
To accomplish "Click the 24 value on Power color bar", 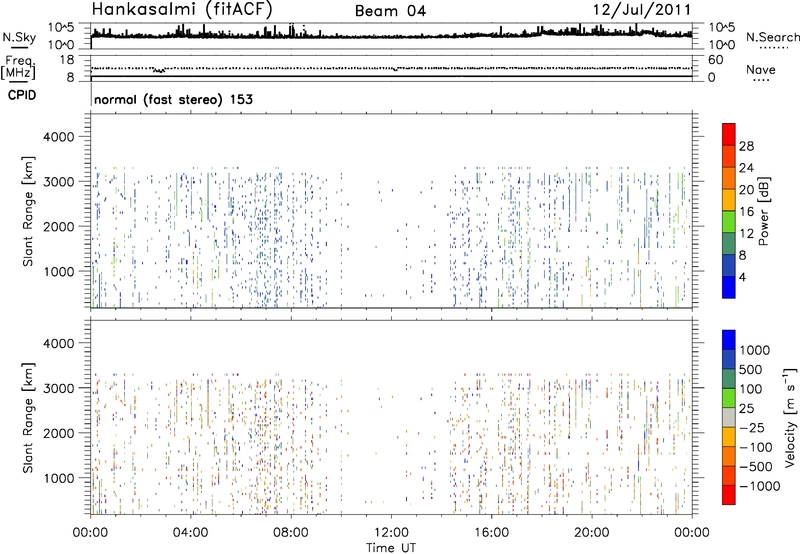I will (x=746, y=168).
